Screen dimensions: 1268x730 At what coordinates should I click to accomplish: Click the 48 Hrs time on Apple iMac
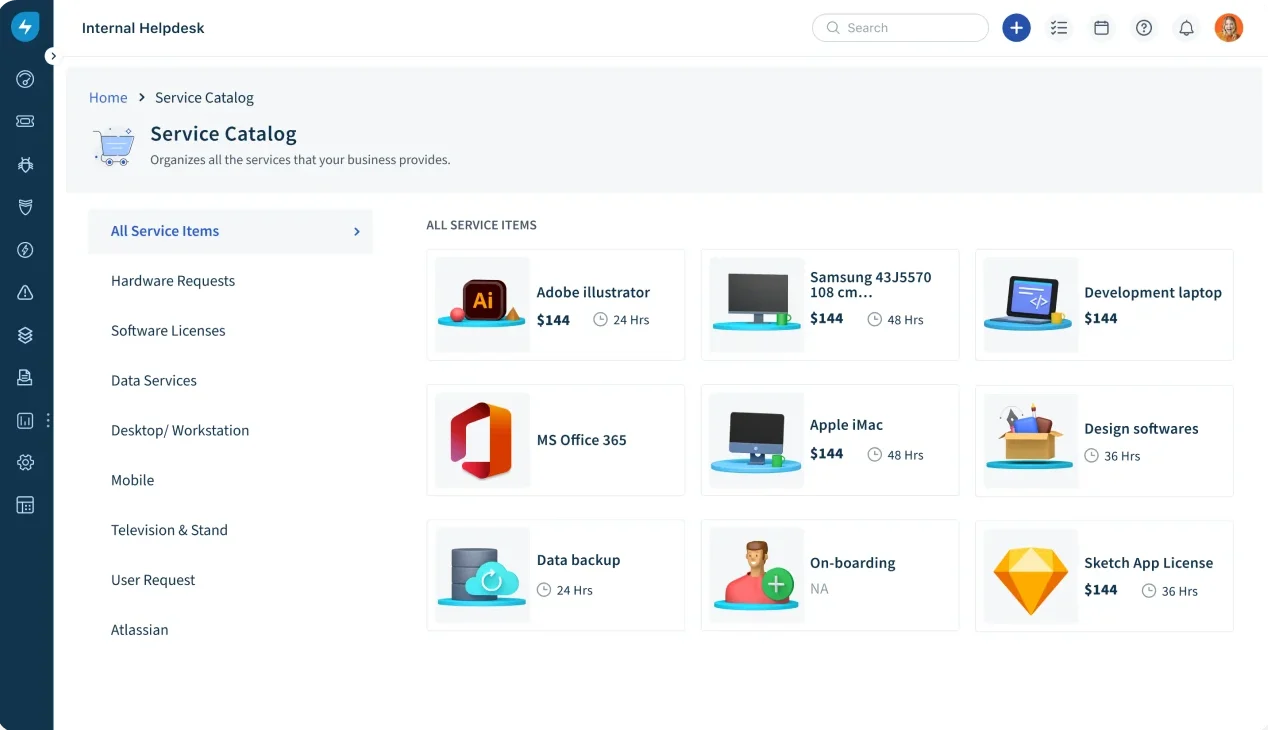pos(895,455)
